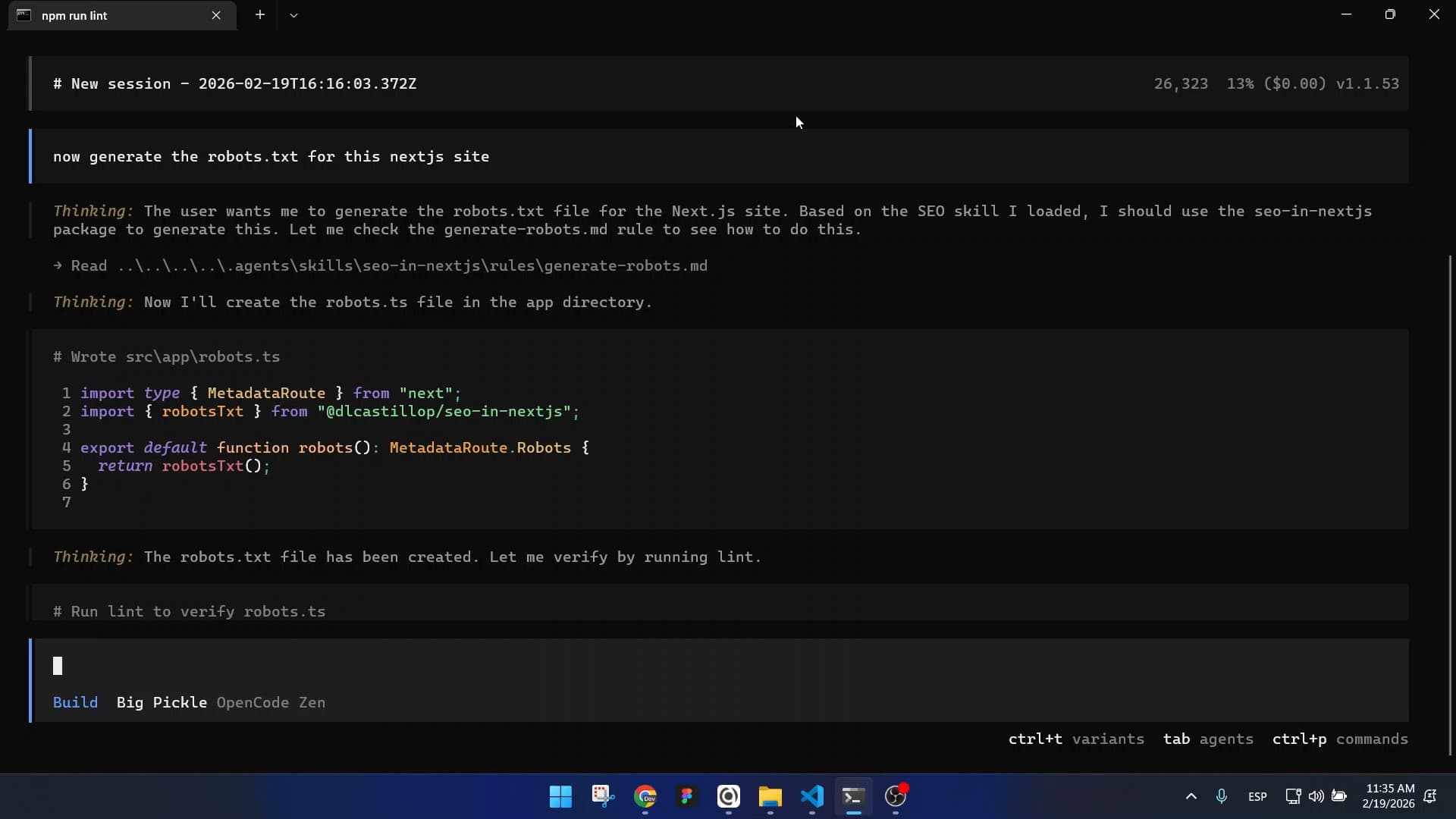Image resolution: width=1456 pixels, height=819 pixels.
Task: Open OBS Studio with the notification badge
Action: tap(896, 797)
